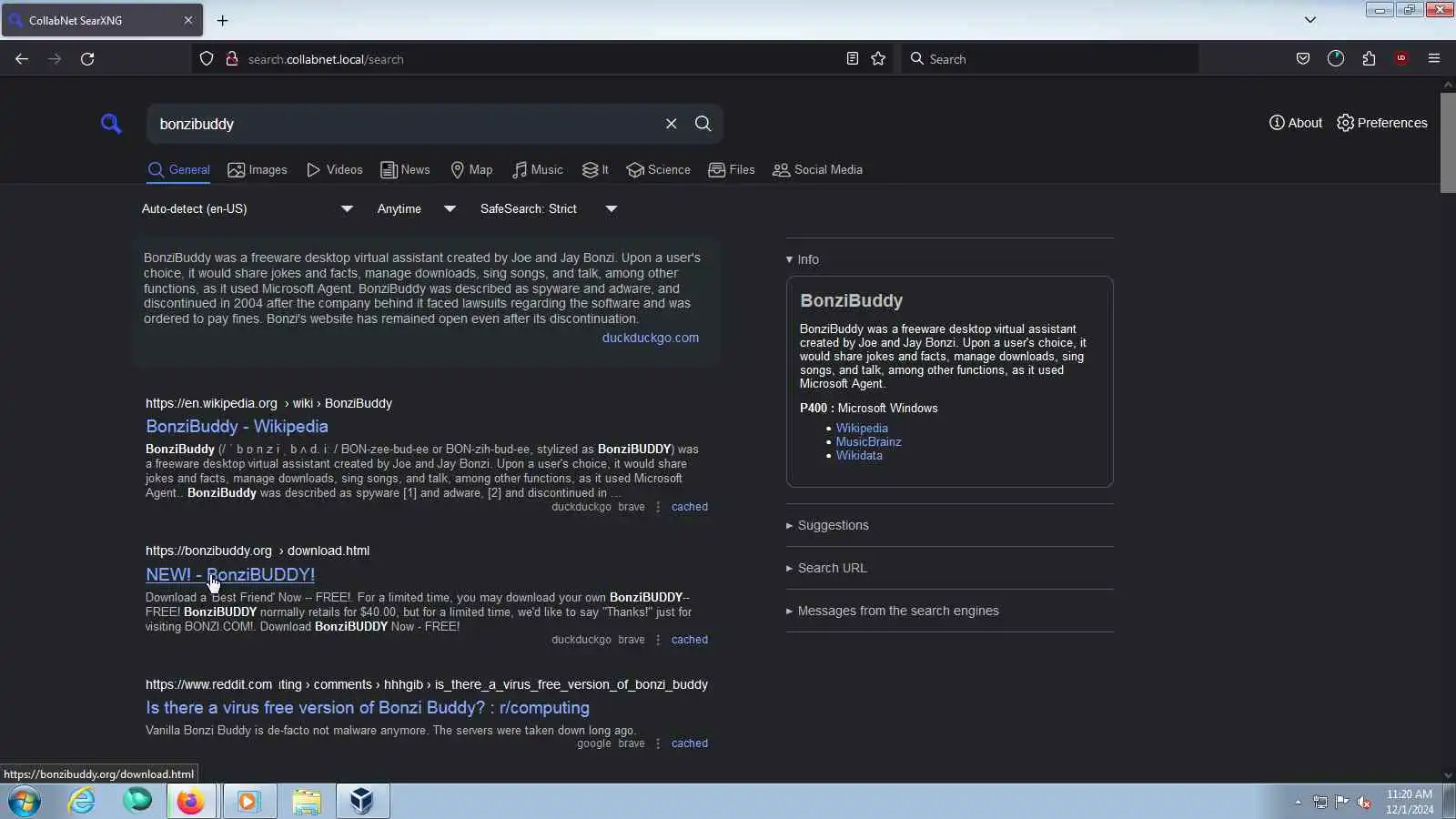Expand the Suggestions section
This screenshot has width=1456, height=819.
[x=827, y=526]
